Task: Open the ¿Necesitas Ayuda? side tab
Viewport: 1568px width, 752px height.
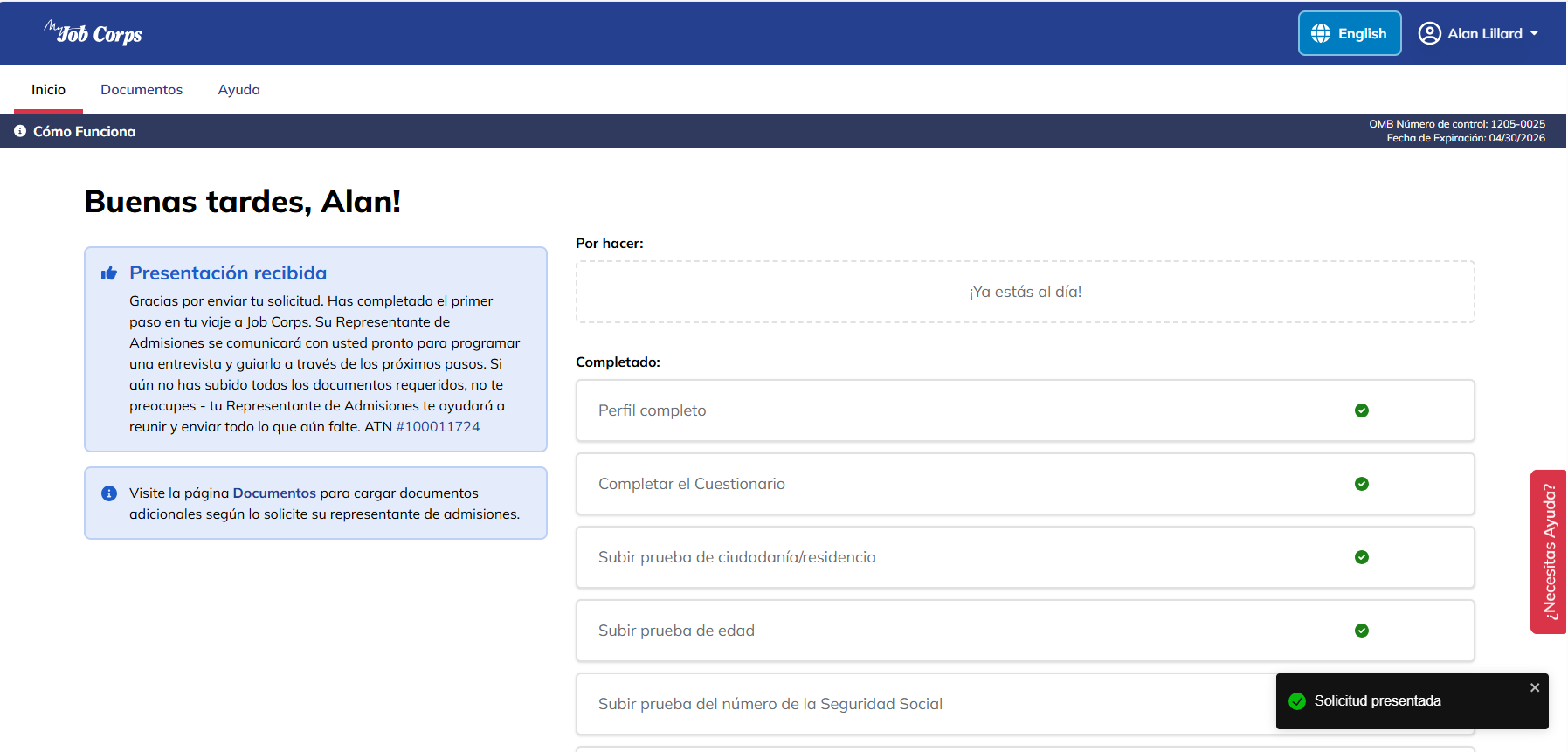Action: pos(1549,552)
